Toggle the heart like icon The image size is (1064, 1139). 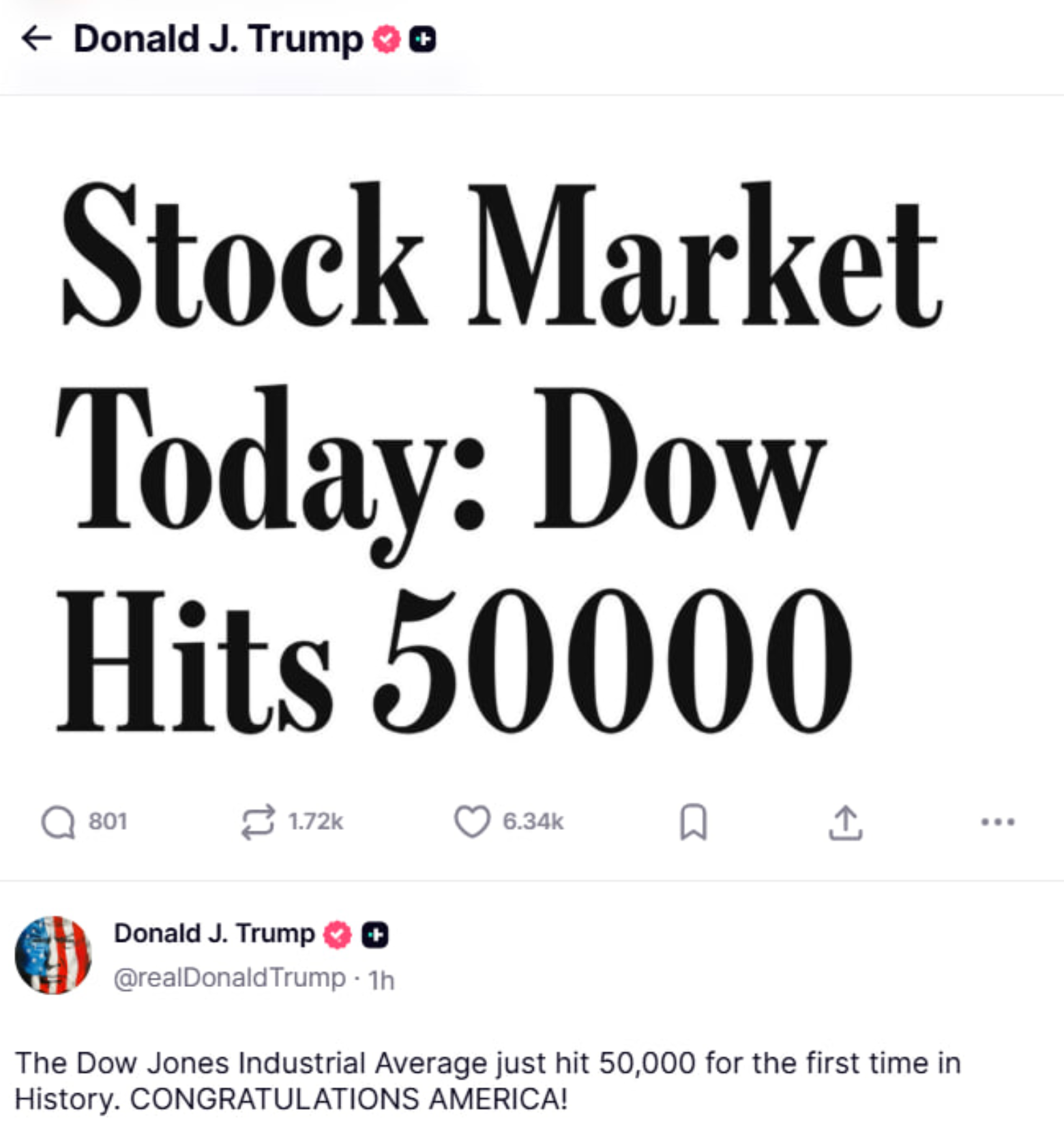[472, 821]
